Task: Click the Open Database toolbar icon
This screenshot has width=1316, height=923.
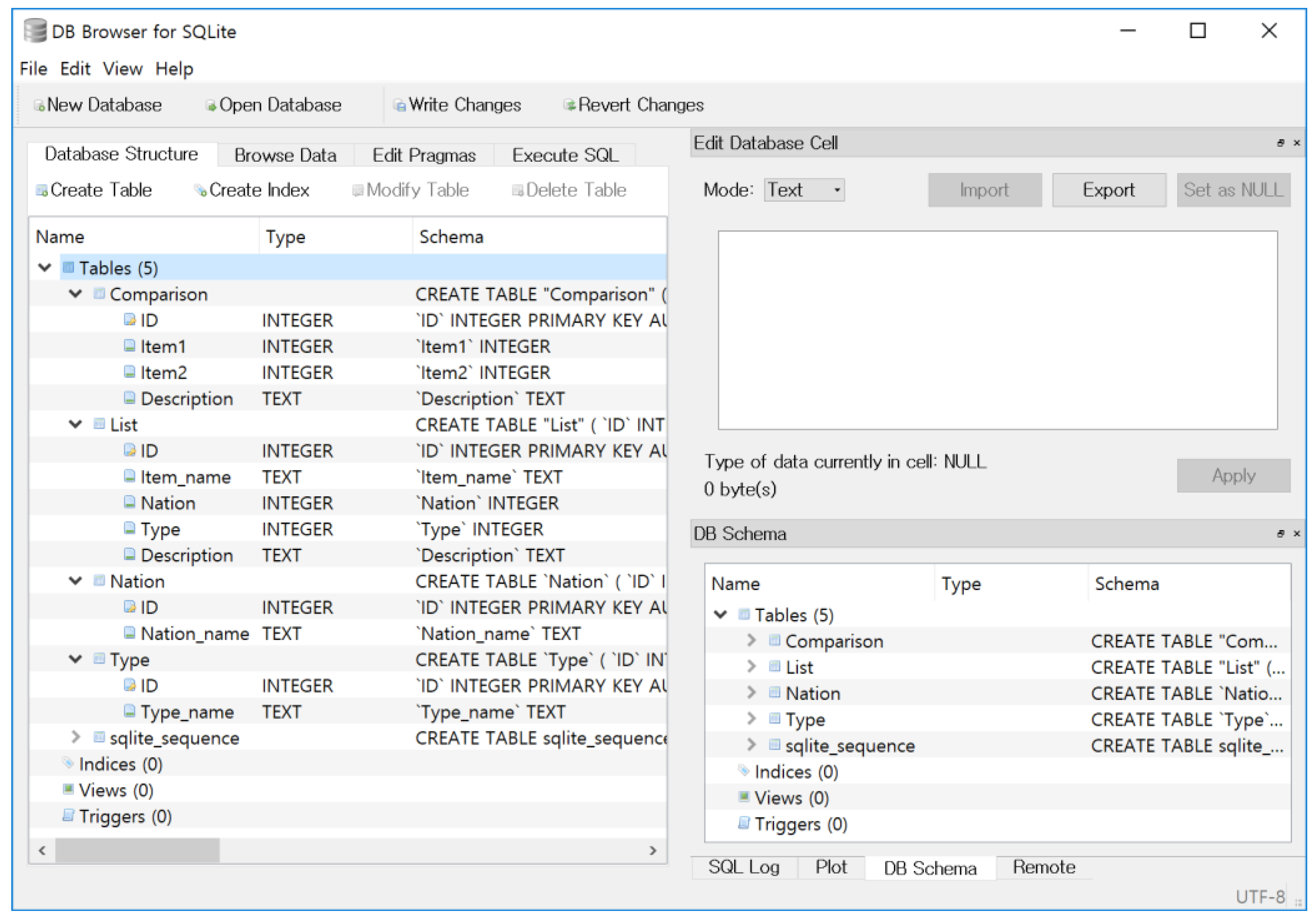Action: click(211, 106)
